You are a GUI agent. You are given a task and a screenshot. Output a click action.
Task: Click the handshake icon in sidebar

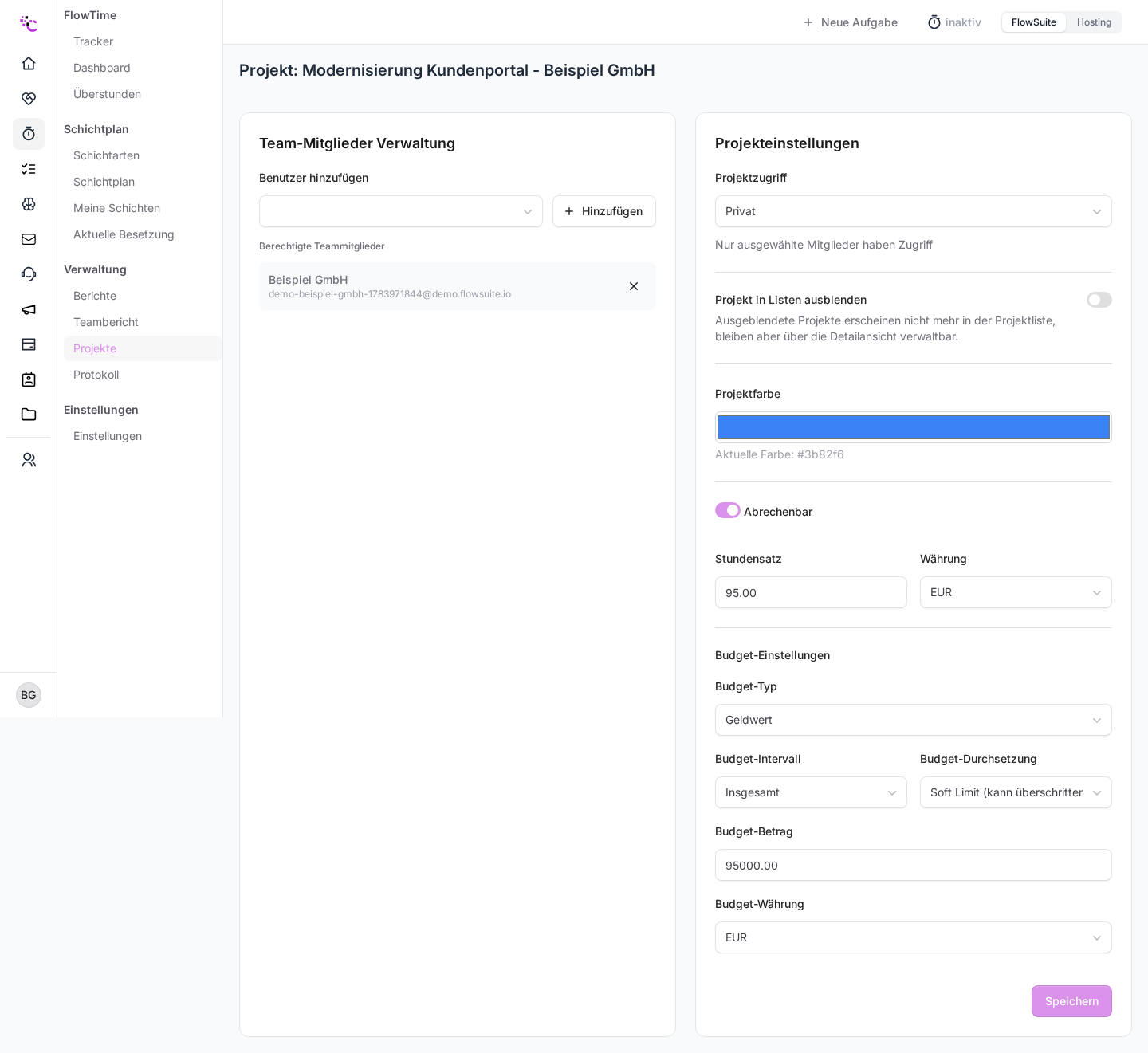tap(29, 99)
